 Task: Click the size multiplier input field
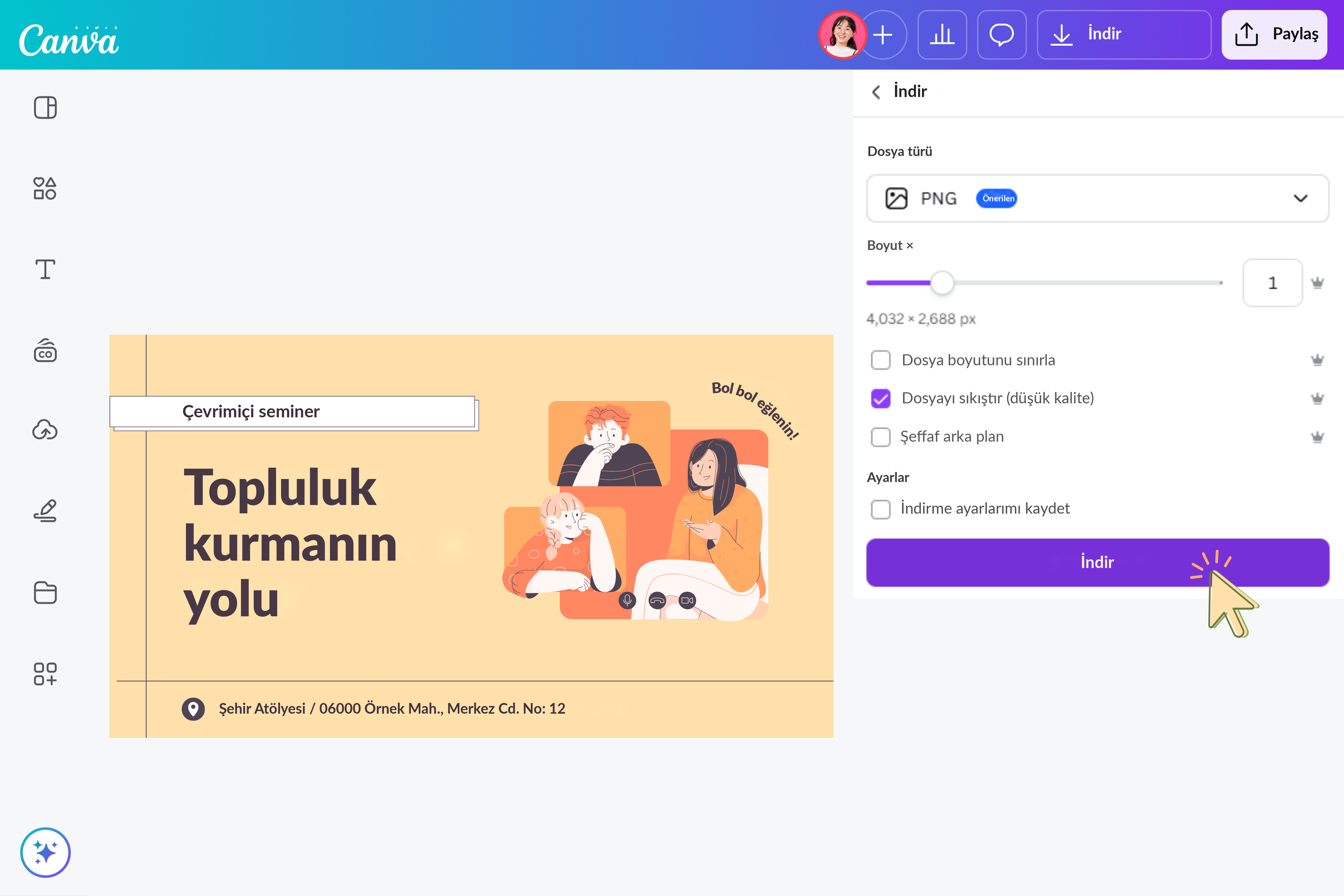(1273, 283)
